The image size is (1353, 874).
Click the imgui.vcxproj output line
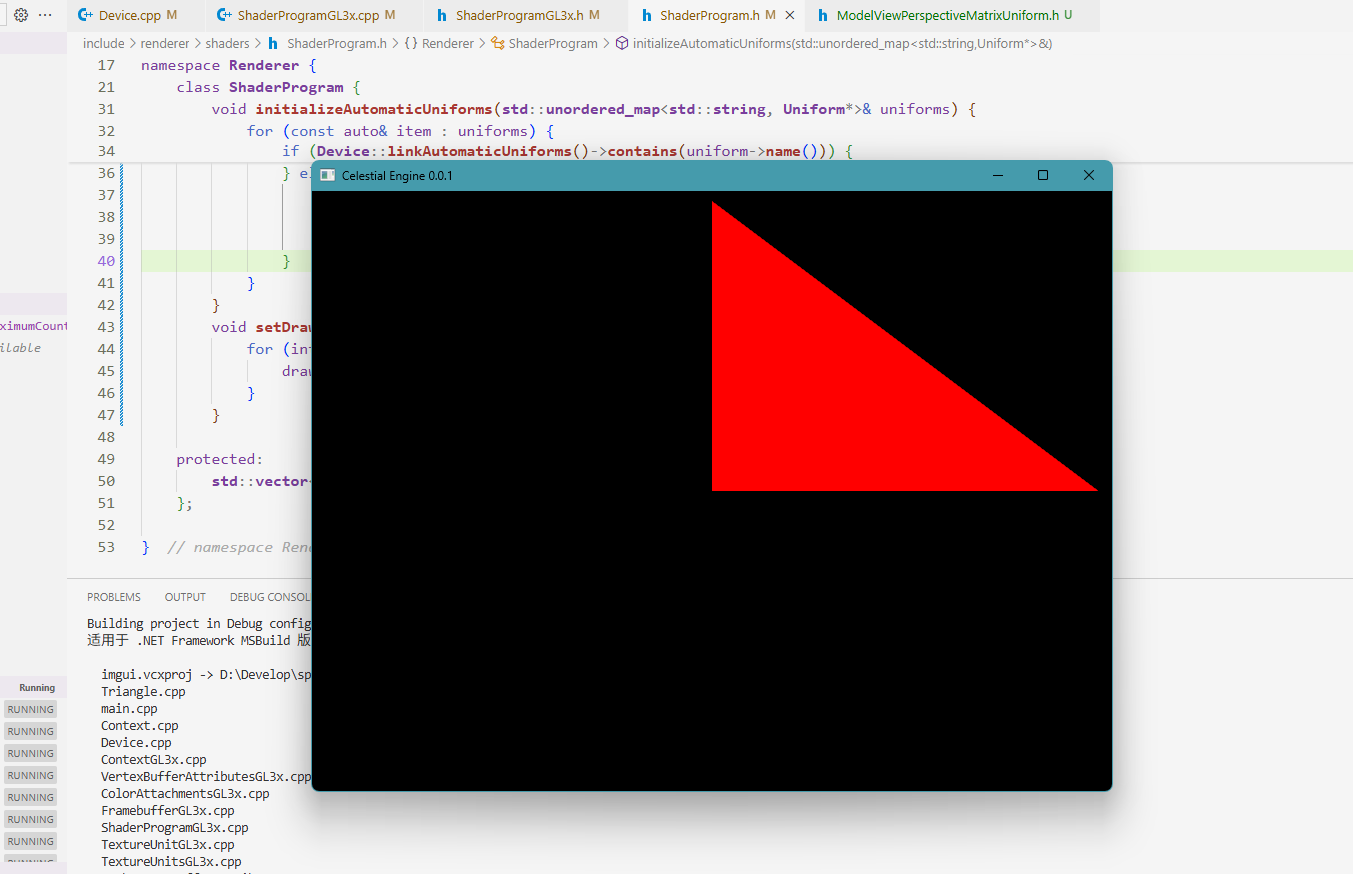tap(206, 674)
